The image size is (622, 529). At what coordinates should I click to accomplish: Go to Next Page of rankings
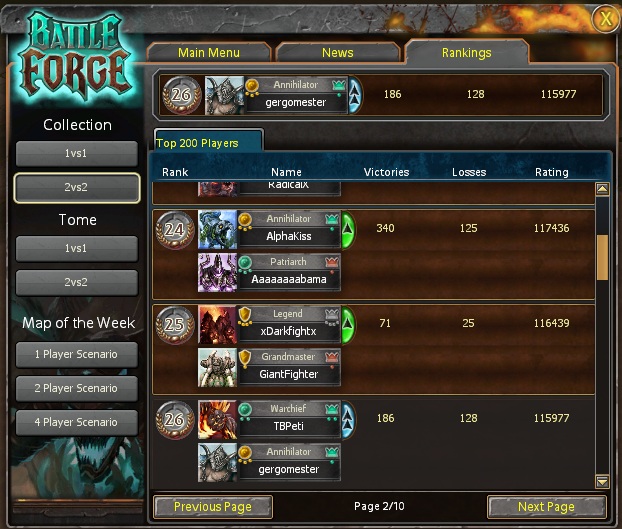pos(546,506)
